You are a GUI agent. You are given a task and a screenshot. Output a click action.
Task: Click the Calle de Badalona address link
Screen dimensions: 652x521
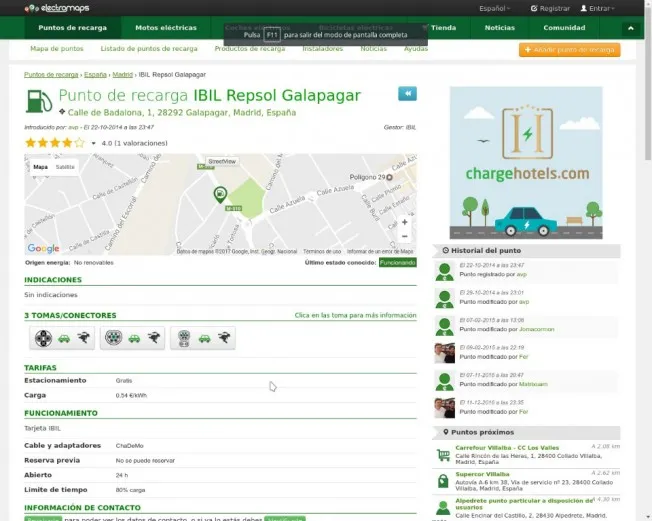click(x=182, y=113)
